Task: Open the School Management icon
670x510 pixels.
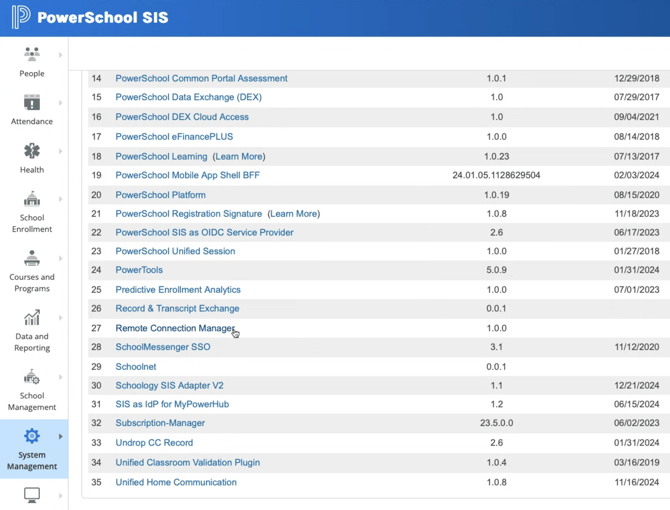Action: click(x=32, y=377)
